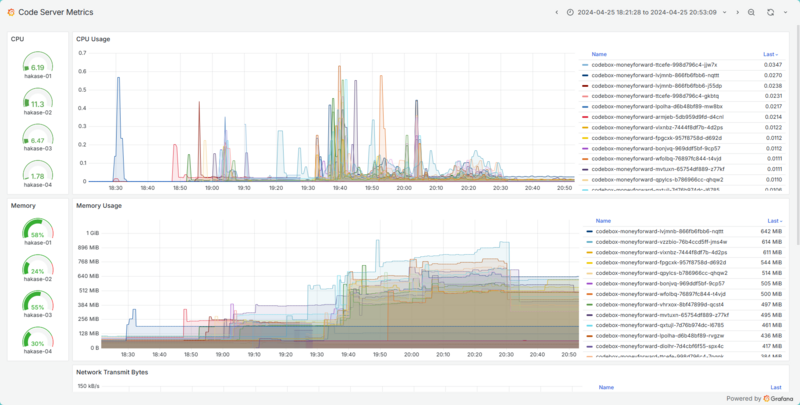
Task: Click value 0.0217 in CPU Usage legend
Action: [x=773, y=107]
